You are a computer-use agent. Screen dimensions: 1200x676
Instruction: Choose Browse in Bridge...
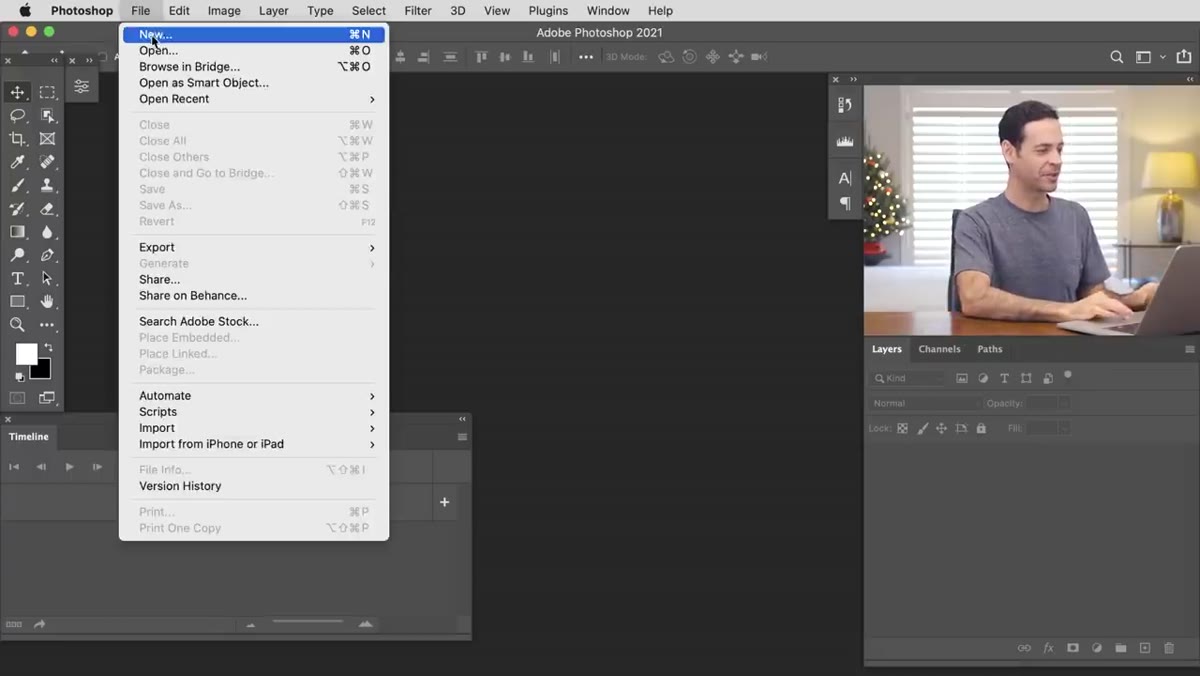(x=254, y=66)
